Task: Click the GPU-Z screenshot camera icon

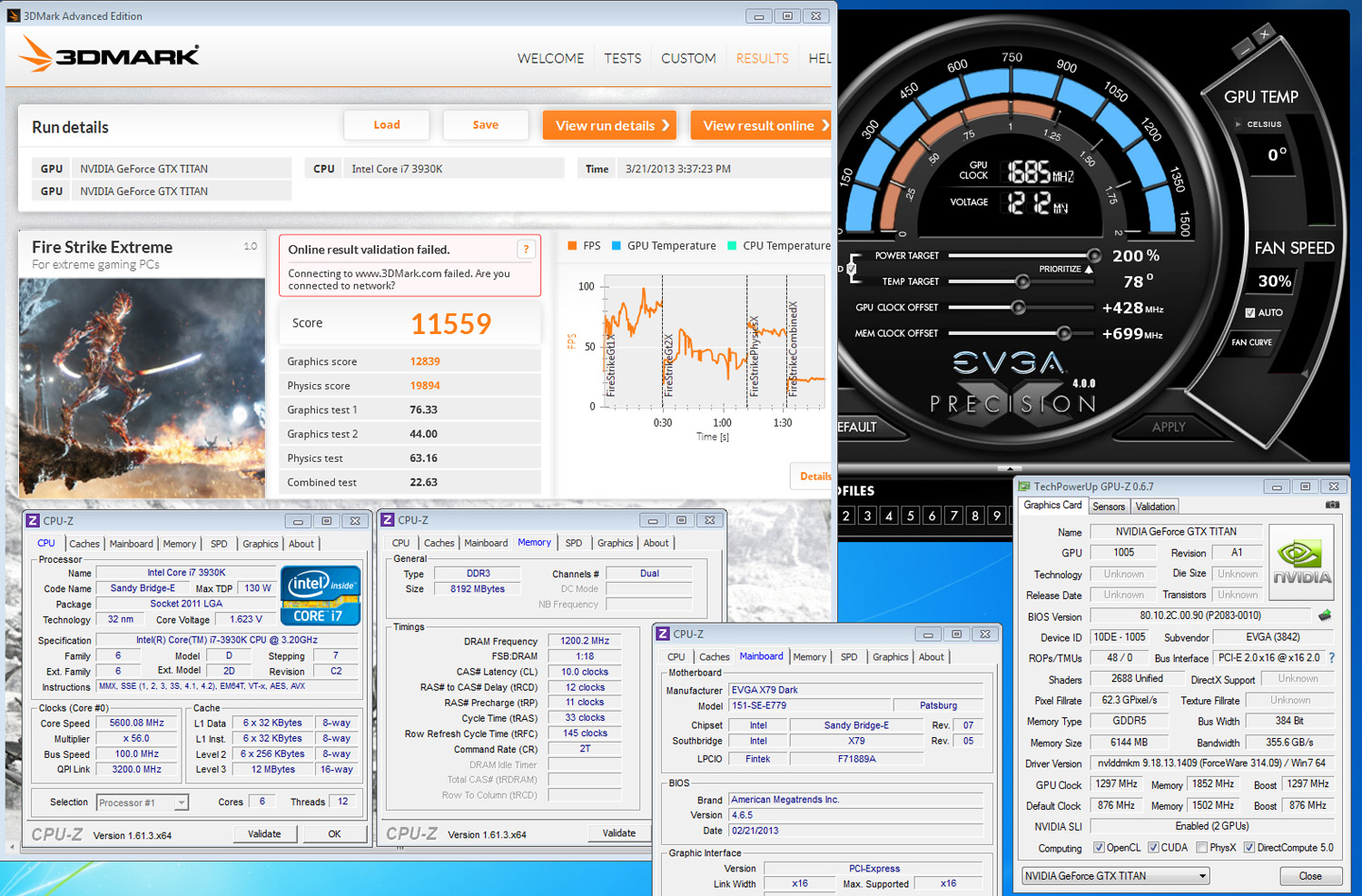Action: [1332, 505]
